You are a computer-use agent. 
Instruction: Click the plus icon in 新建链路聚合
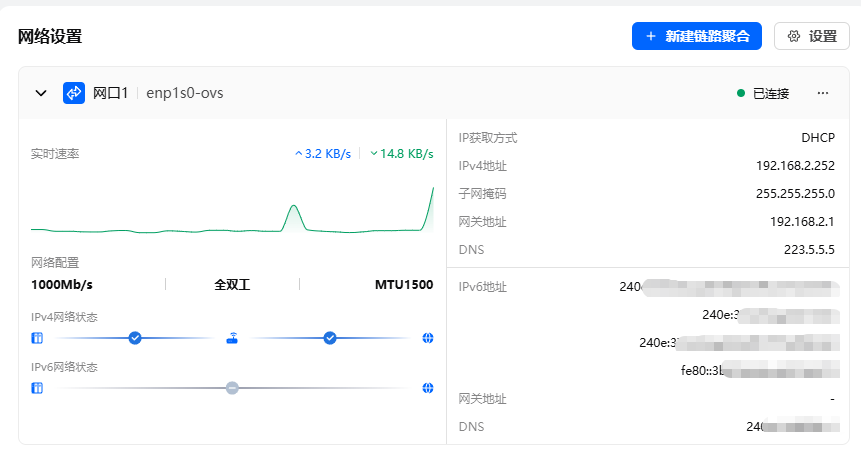tap(651, 36)
